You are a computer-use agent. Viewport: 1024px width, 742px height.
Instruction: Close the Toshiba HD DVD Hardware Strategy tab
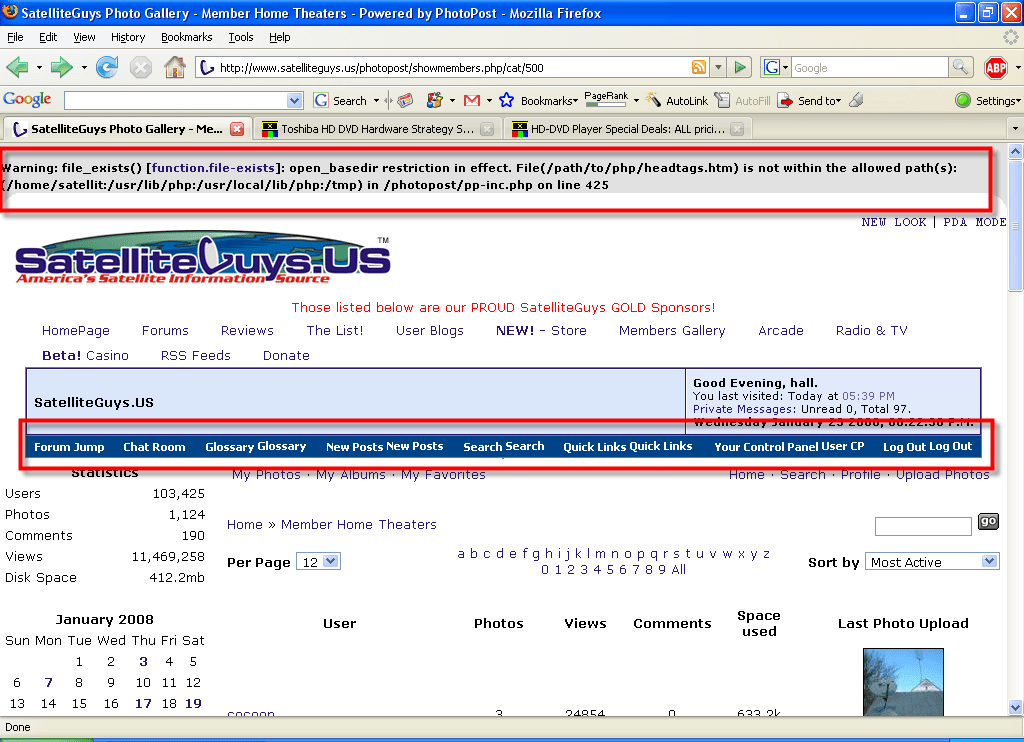point(487,129)
